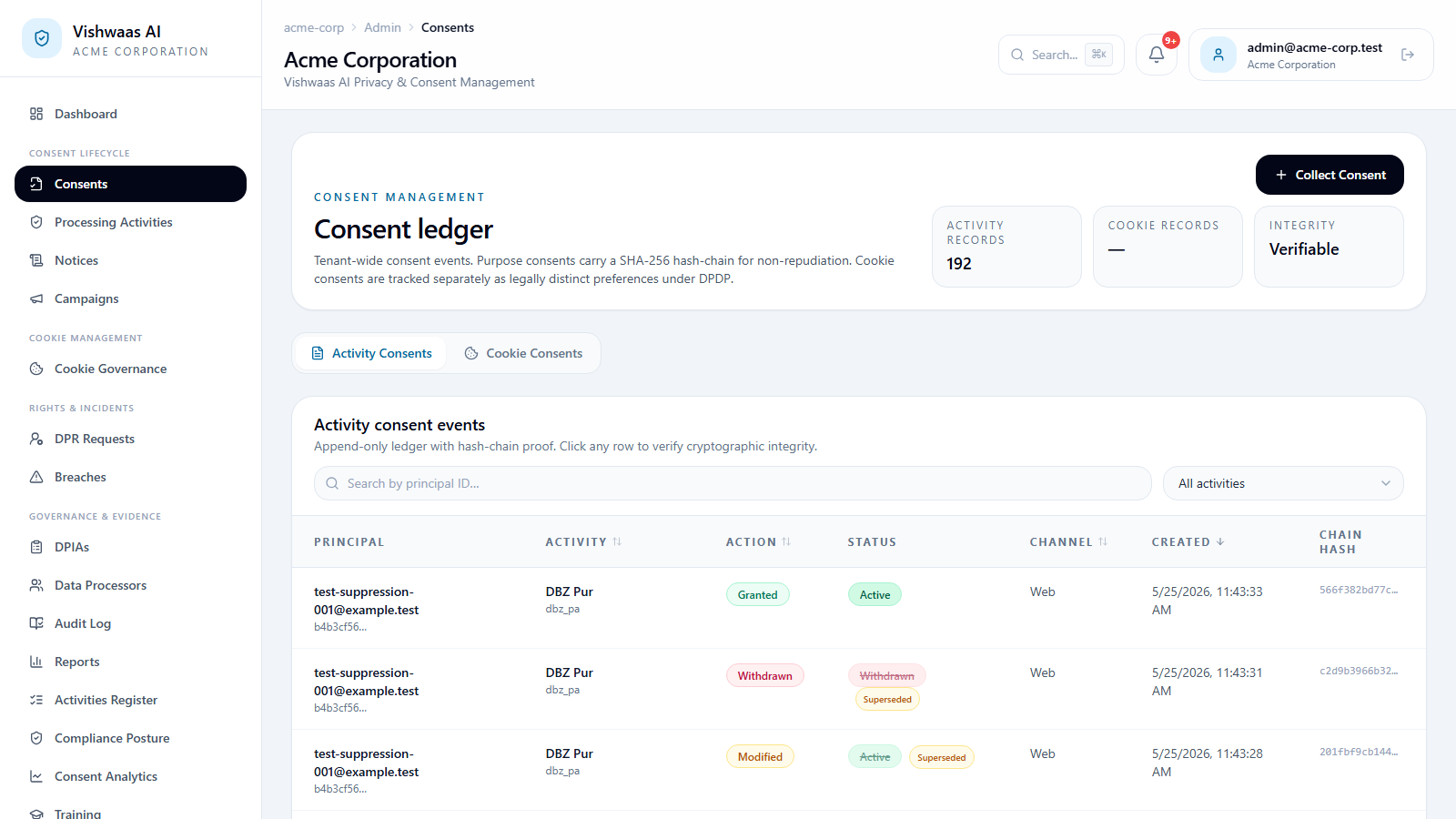Click acme-corp breadcrumb link
The image size is (1456, 819).
click(314, 27)
